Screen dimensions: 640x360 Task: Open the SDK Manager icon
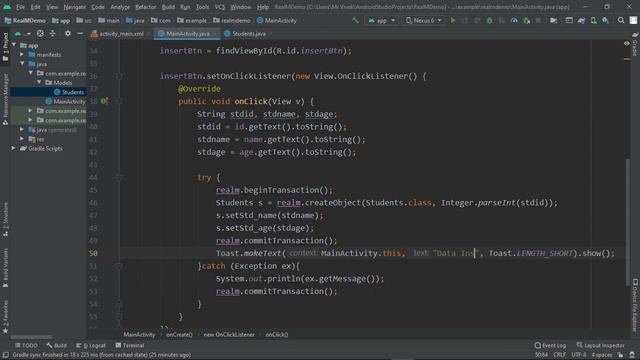click(606, 20)
